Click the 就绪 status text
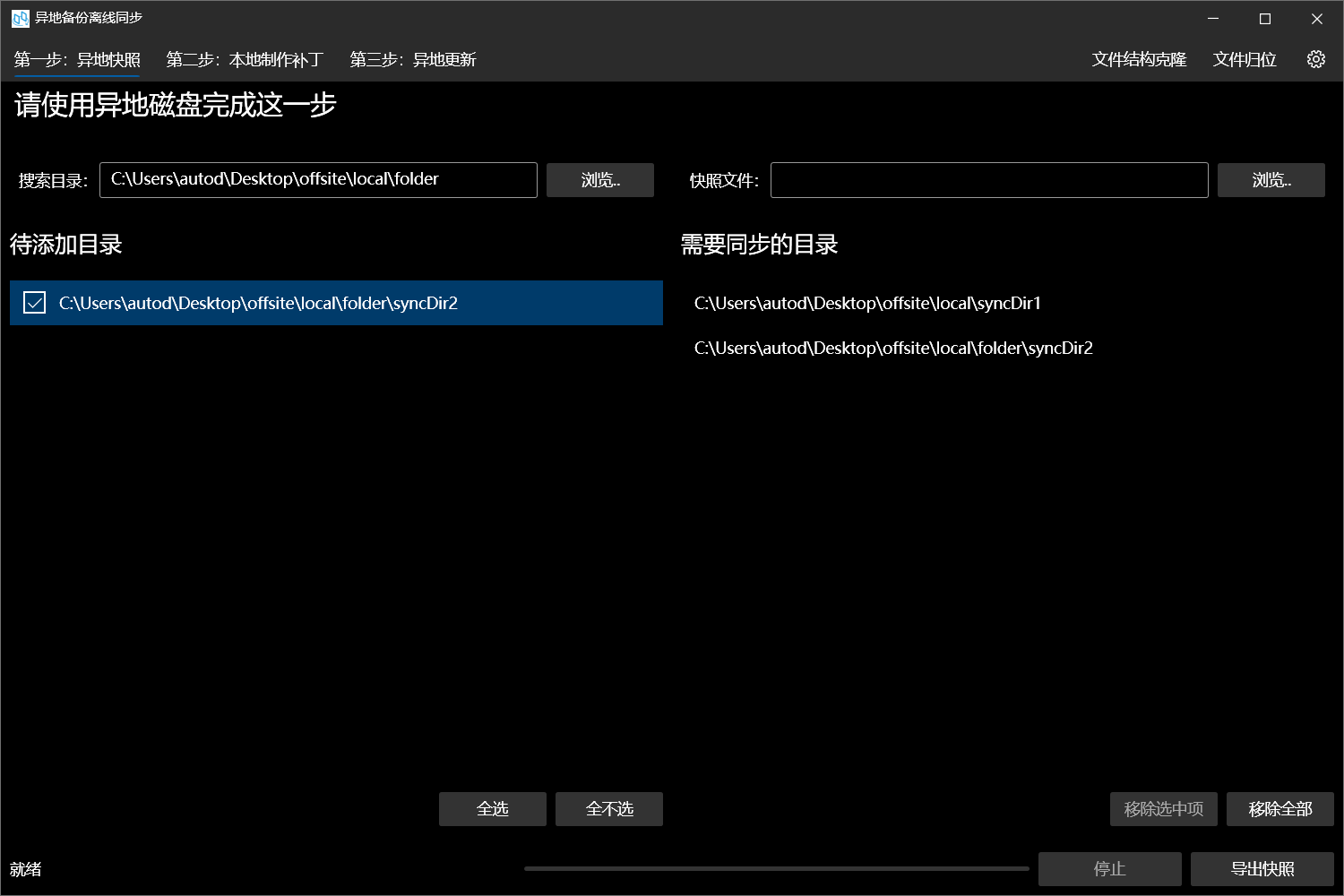Image resolution: width=1344 pixels, height=896 pixels. tap(26, 869)
